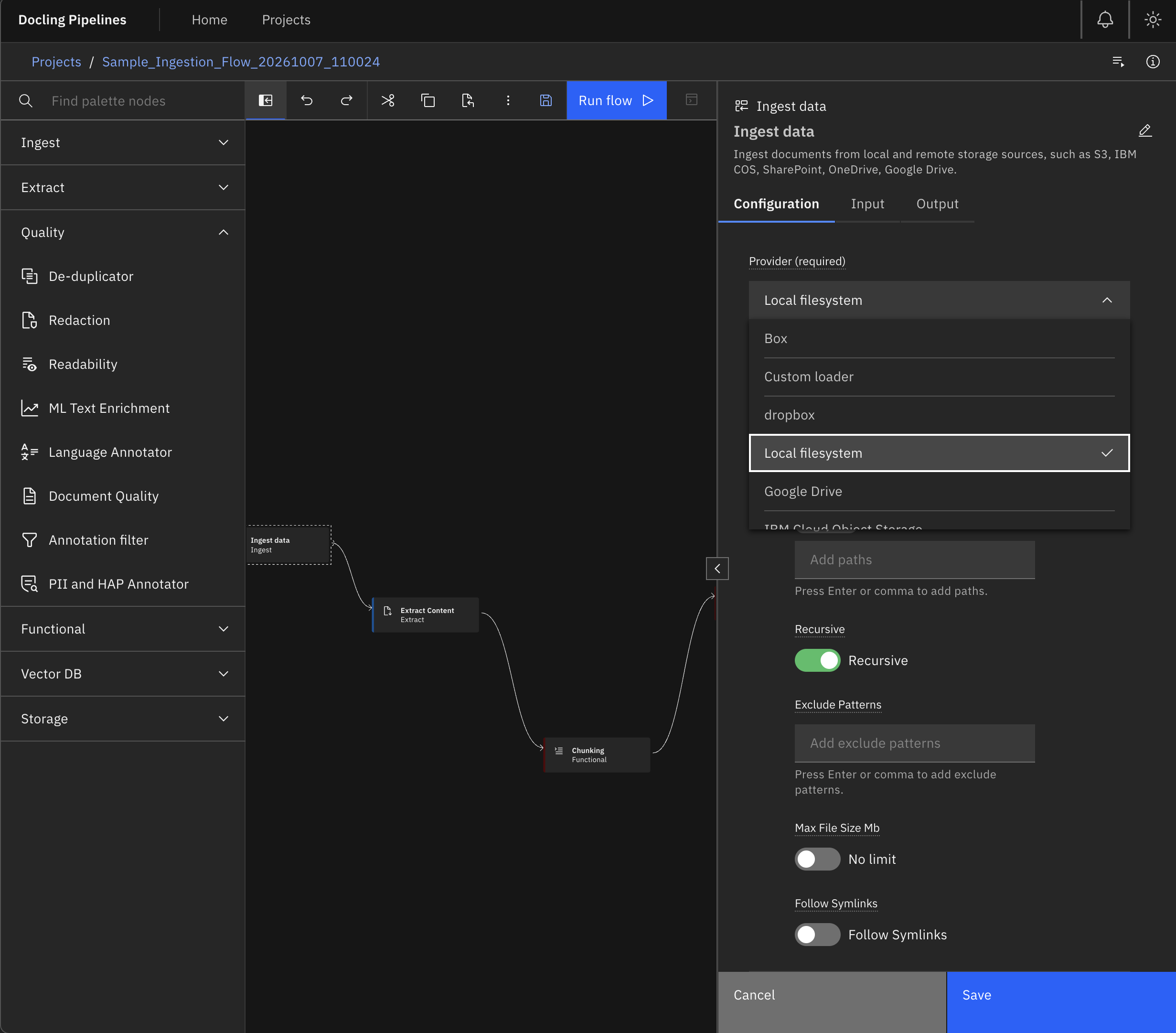Screen dimensions: 1176x1033
Task: Expand the Extract palette category
Action: click(123, 188)
